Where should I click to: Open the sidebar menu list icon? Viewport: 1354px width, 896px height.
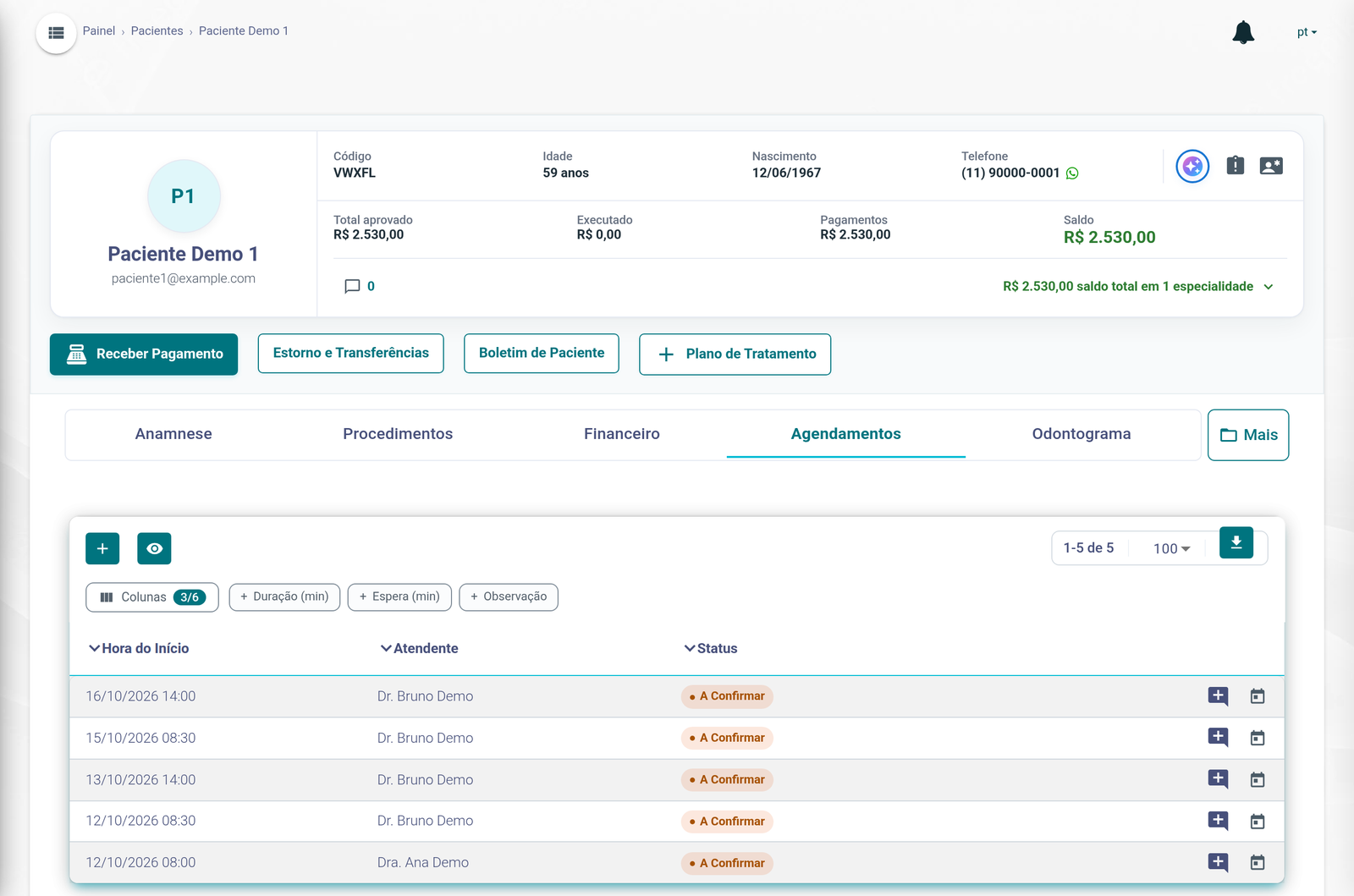pos(57,33)
